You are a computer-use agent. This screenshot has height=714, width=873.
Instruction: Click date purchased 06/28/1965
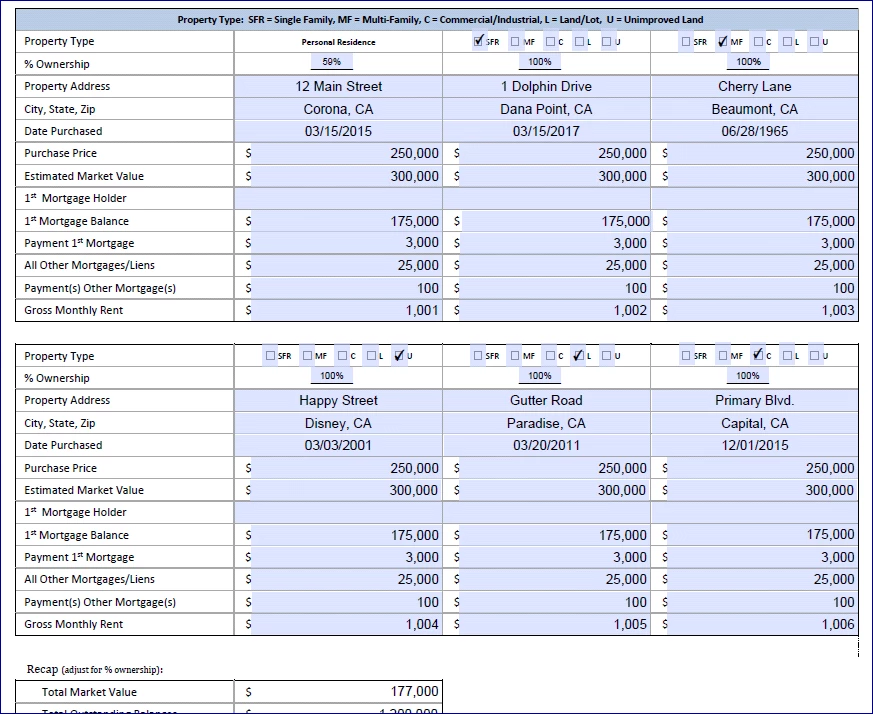pos(754,131)
